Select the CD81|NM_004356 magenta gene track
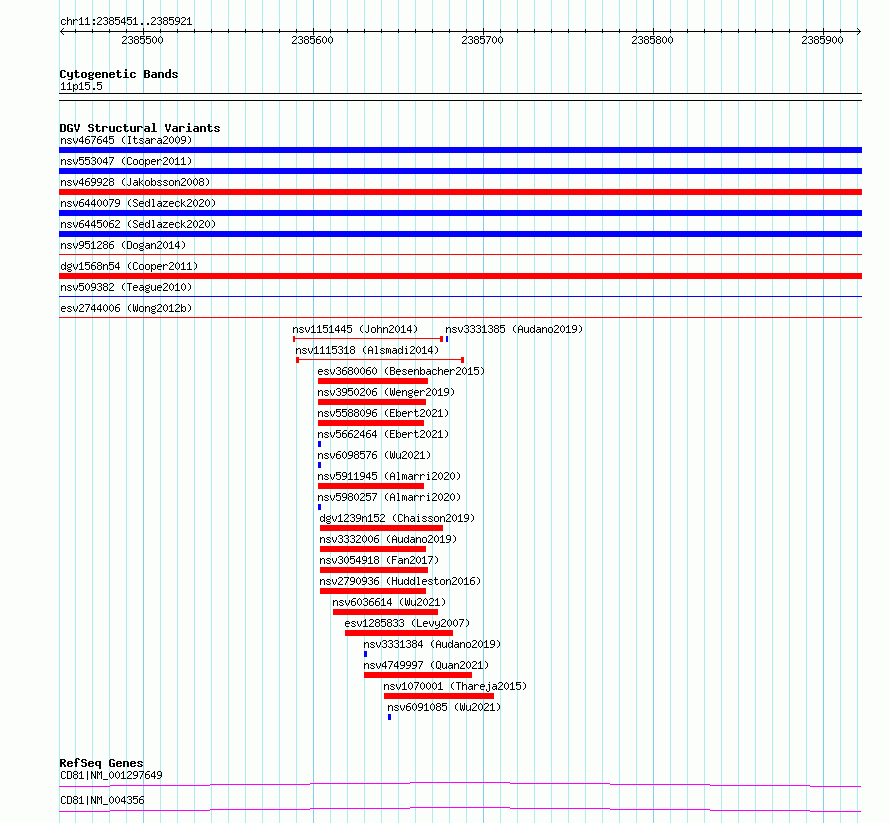 pos(460,809)
